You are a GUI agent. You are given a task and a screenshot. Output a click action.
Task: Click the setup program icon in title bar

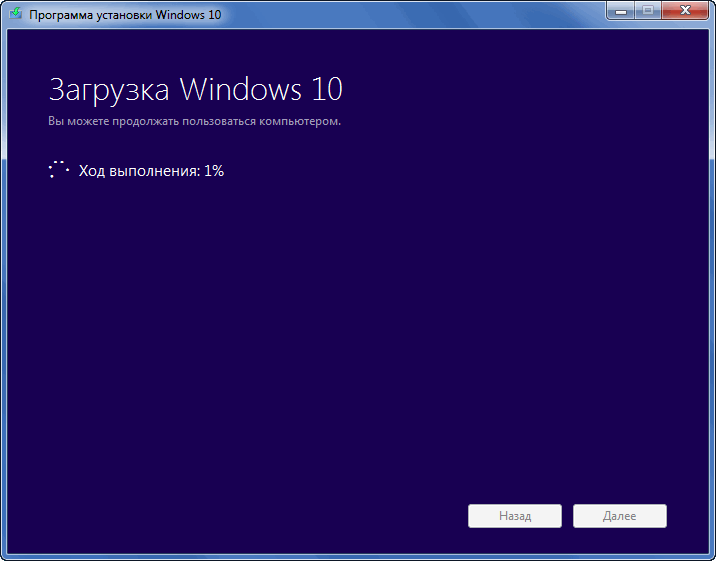(x=16, y=13)
